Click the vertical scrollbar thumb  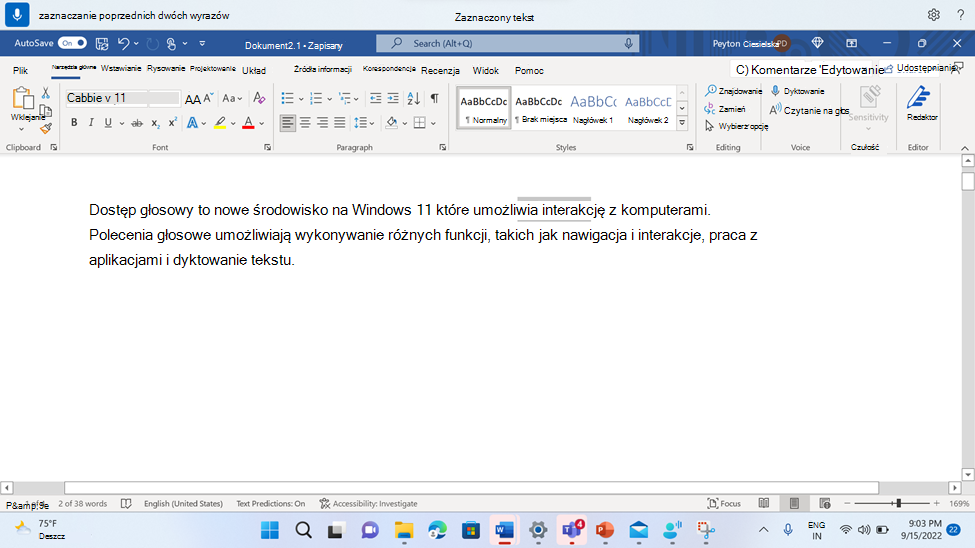968,181
